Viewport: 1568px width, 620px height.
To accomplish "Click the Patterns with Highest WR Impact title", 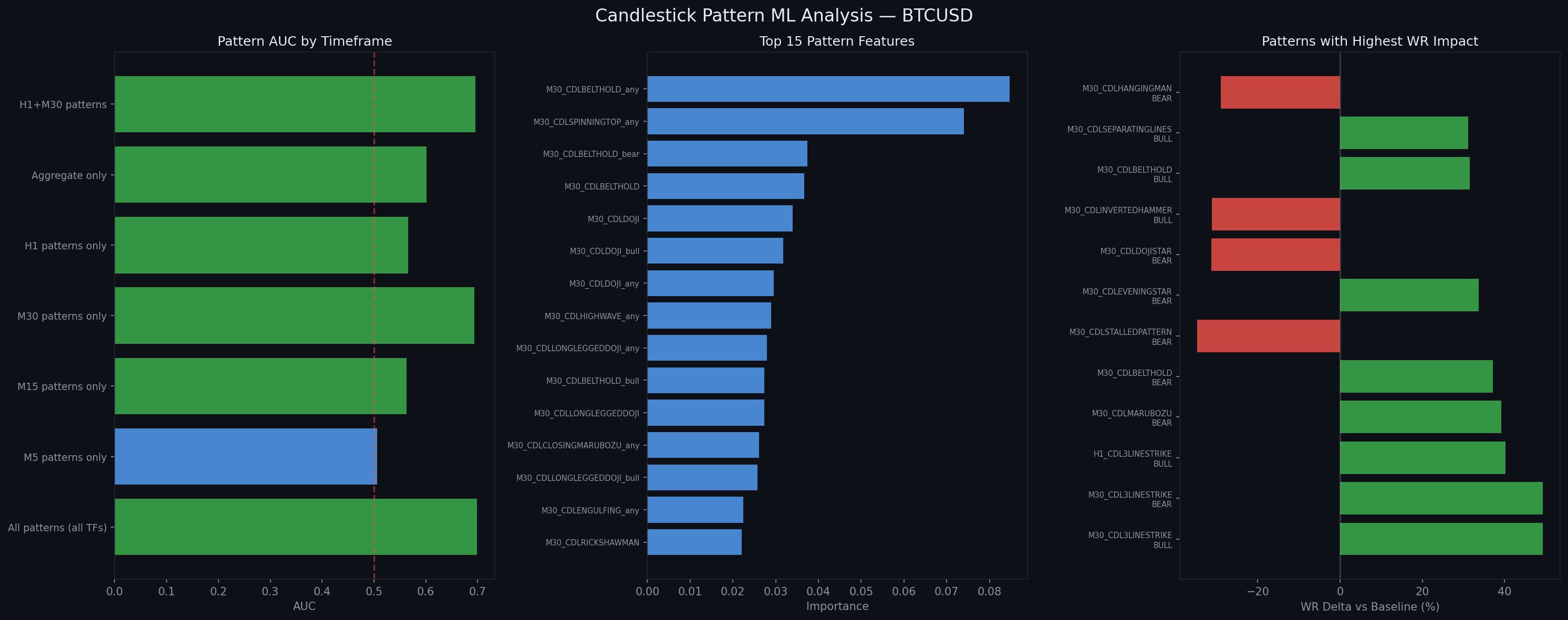I will click(x=1369, y=41).
